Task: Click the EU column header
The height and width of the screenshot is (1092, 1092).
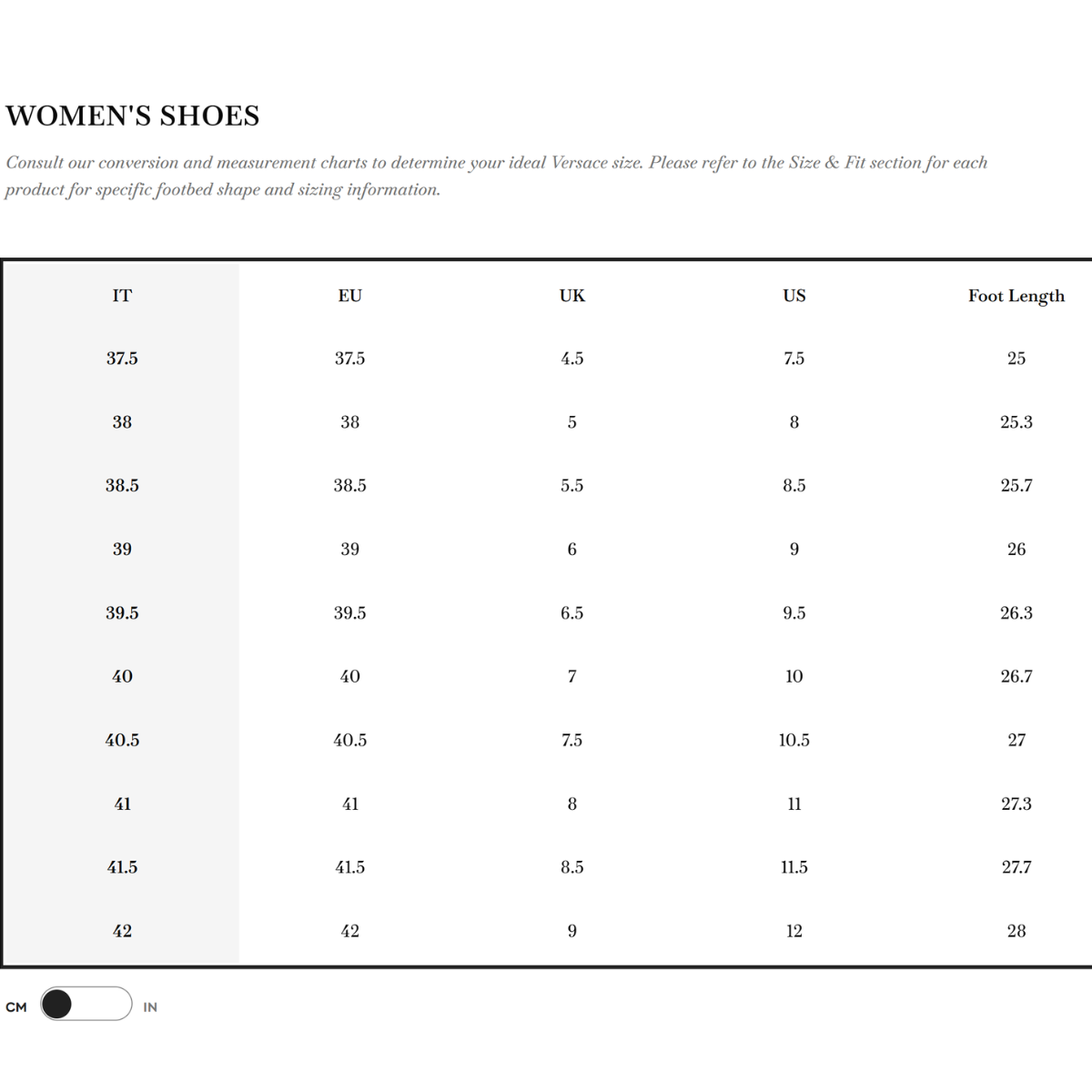Action: click(x=350, y=296)
